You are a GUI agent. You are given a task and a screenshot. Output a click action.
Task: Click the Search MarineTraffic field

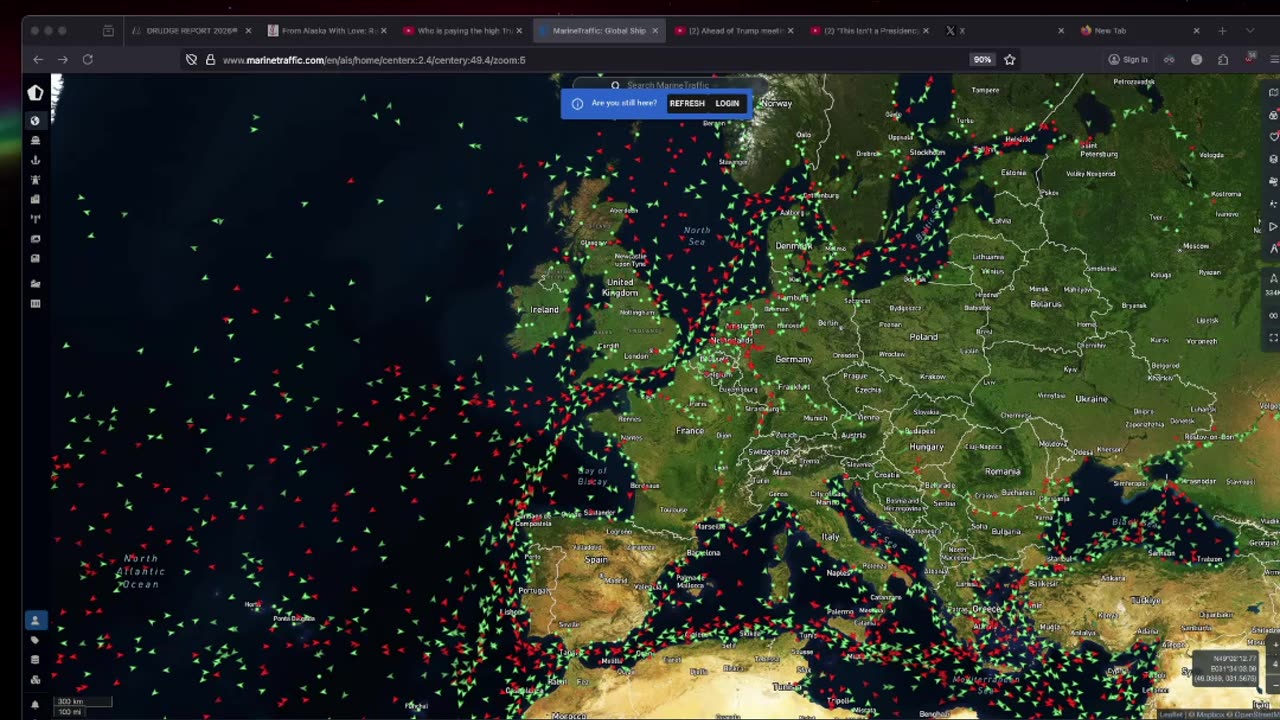click(x=672, y=85)
